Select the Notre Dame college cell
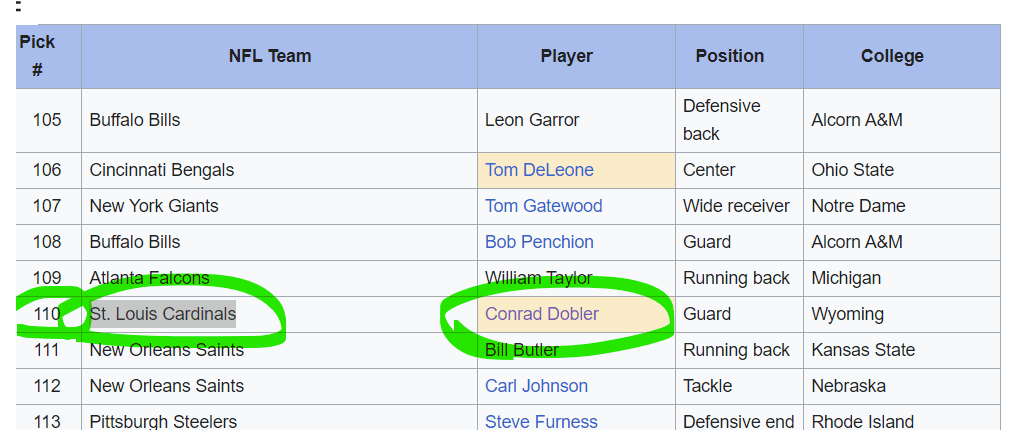Image resolution: width=1019 pixels, height=430 pixels. point(859,206)
